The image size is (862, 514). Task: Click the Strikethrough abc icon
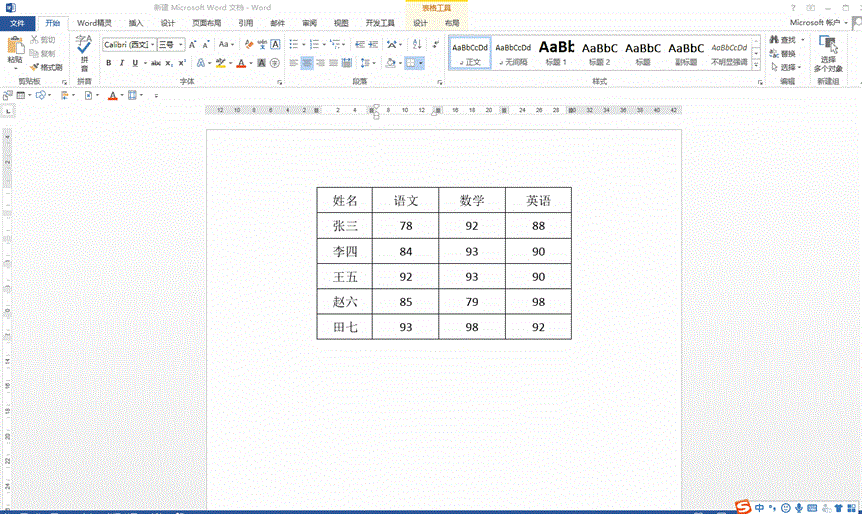(x=155, y=63)
